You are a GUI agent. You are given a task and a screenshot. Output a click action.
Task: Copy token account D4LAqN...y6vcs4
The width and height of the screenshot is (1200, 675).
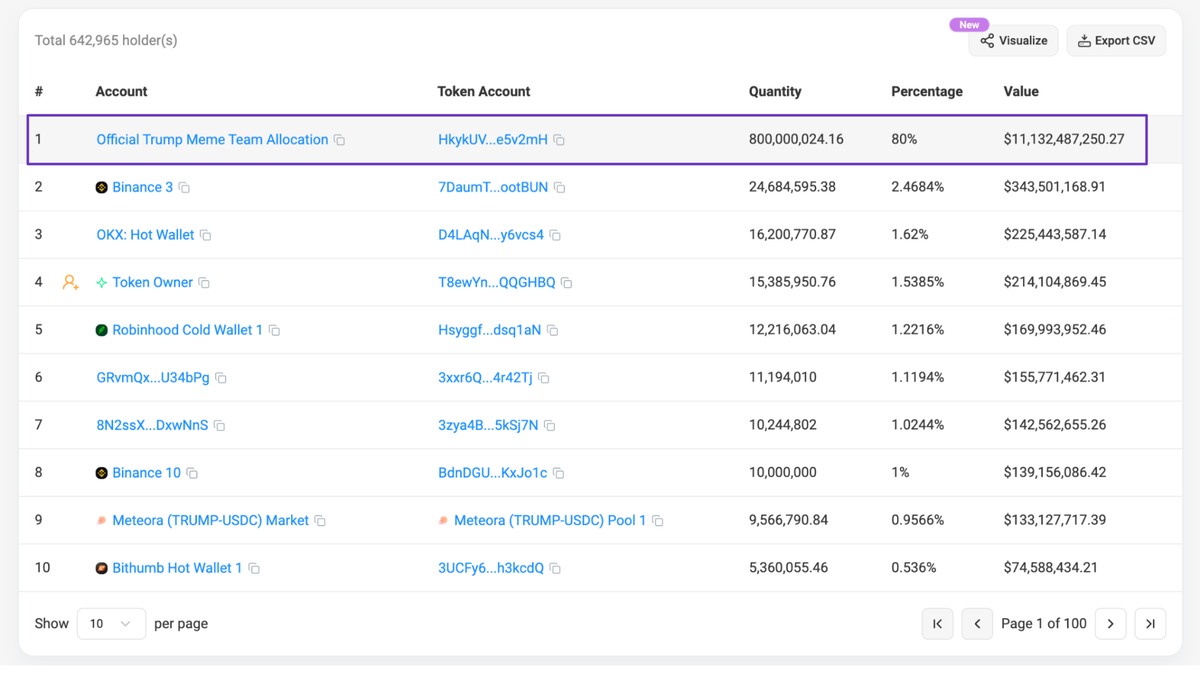pos(556,235)
